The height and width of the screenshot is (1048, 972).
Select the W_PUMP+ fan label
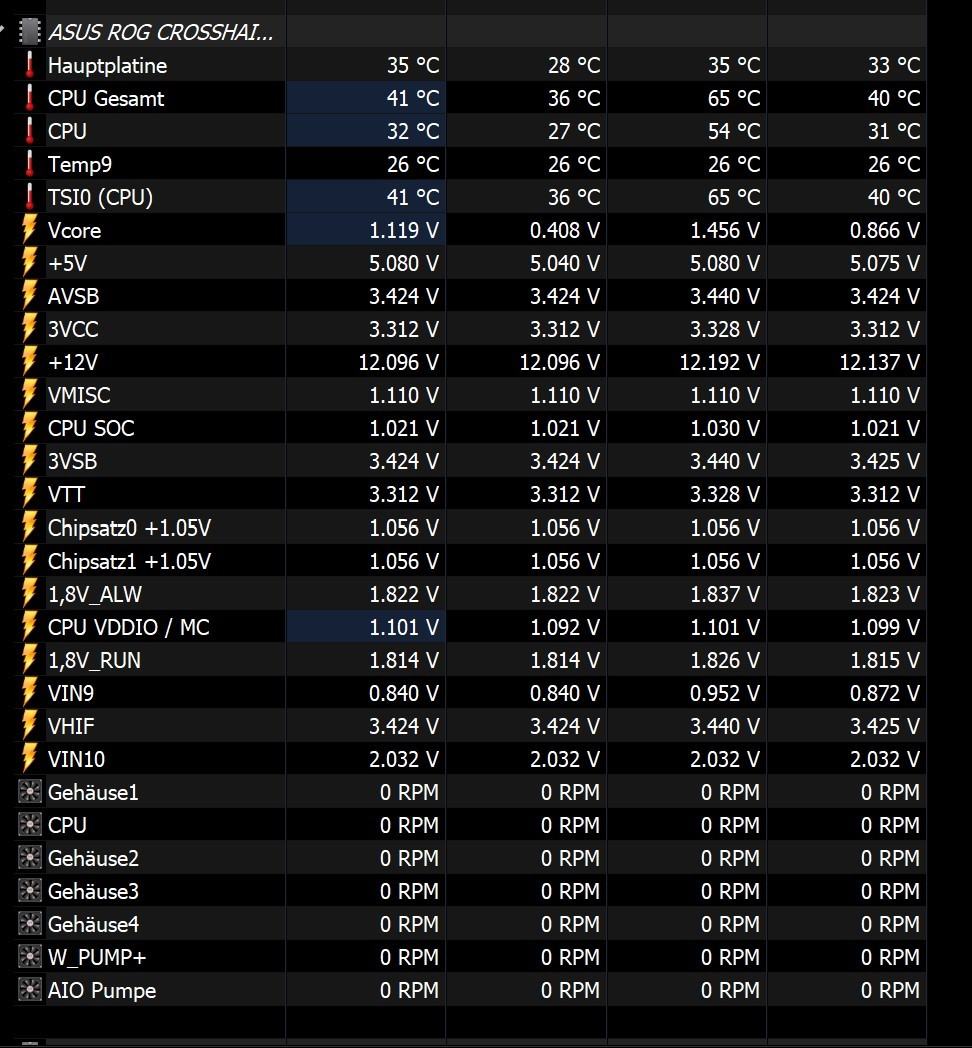pos(97,957)
